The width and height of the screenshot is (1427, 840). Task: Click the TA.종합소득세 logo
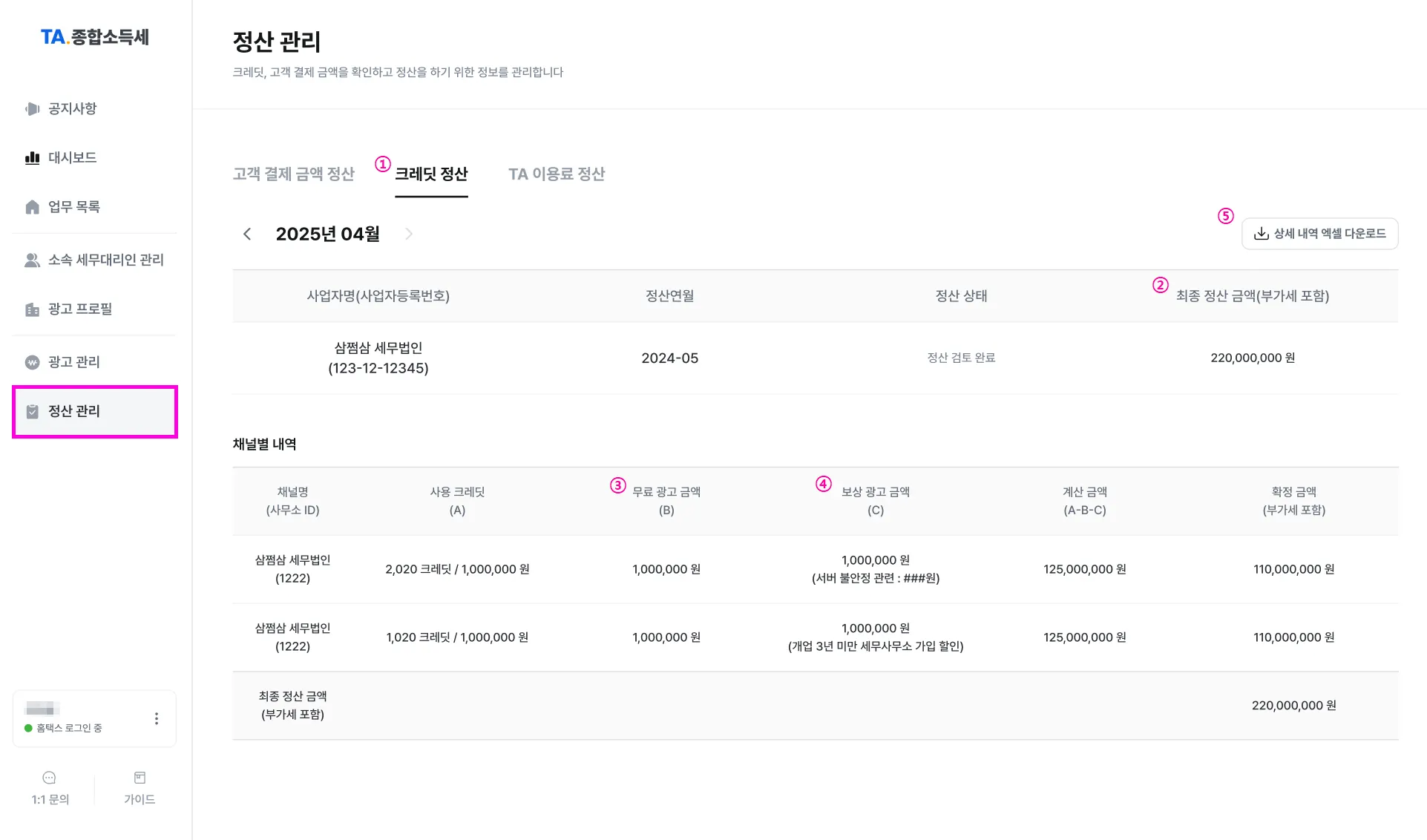pos(95,37)
